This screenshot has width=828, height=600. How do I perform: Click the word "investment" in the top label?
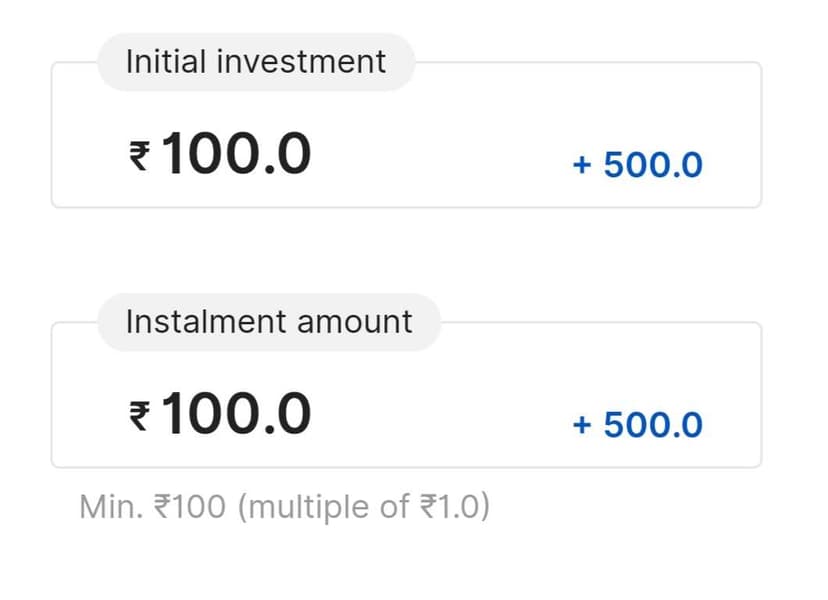[306, 62]
